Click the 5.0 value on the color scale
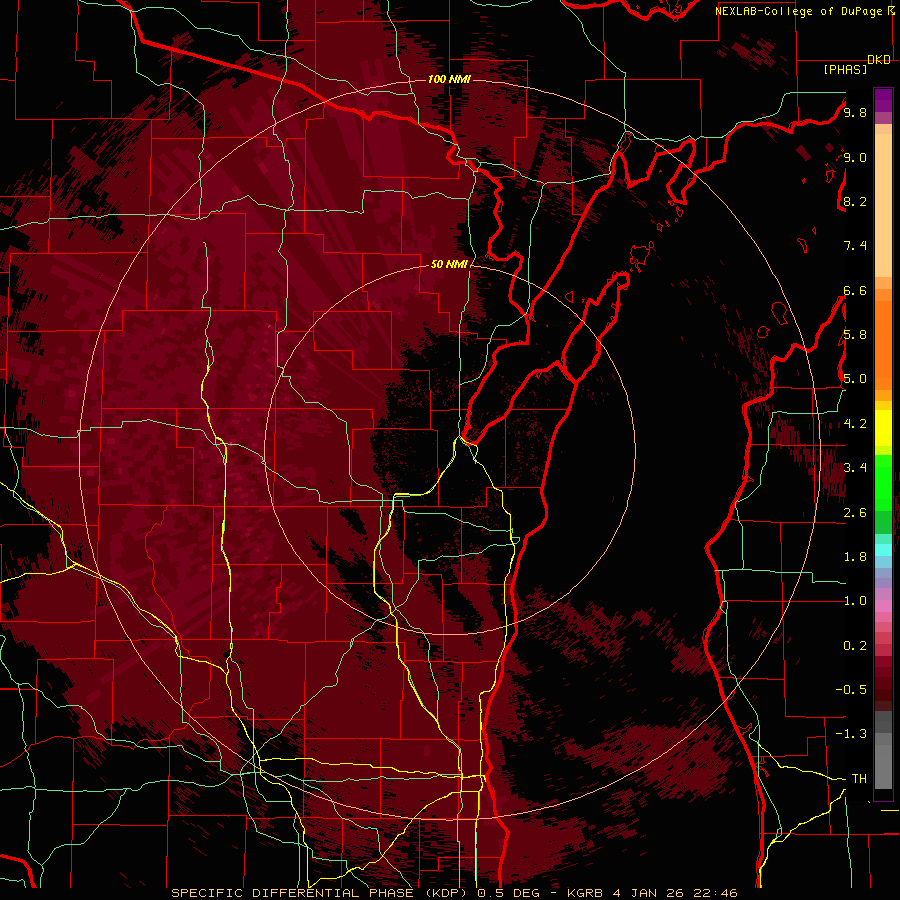Screen dimensions: 900x900 click(855, 379)
